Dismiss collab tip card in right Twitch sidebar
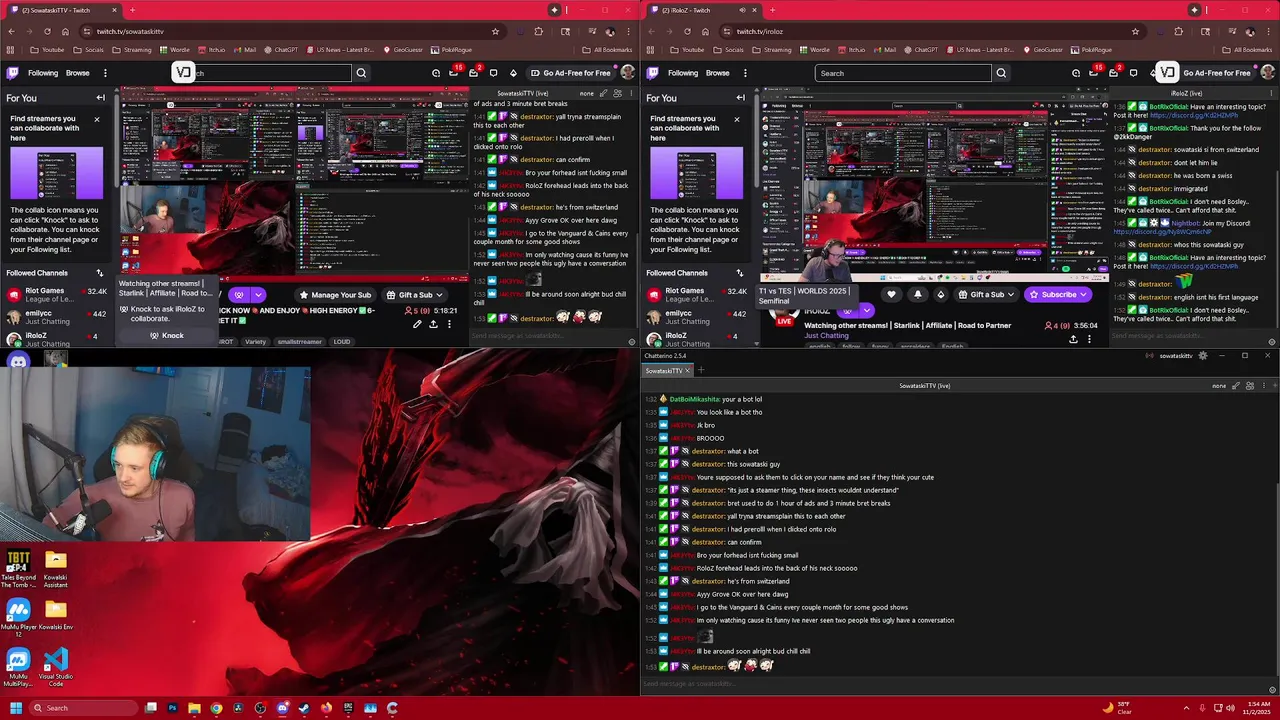This screenshot has width=1280, height=720. (737, 119)
